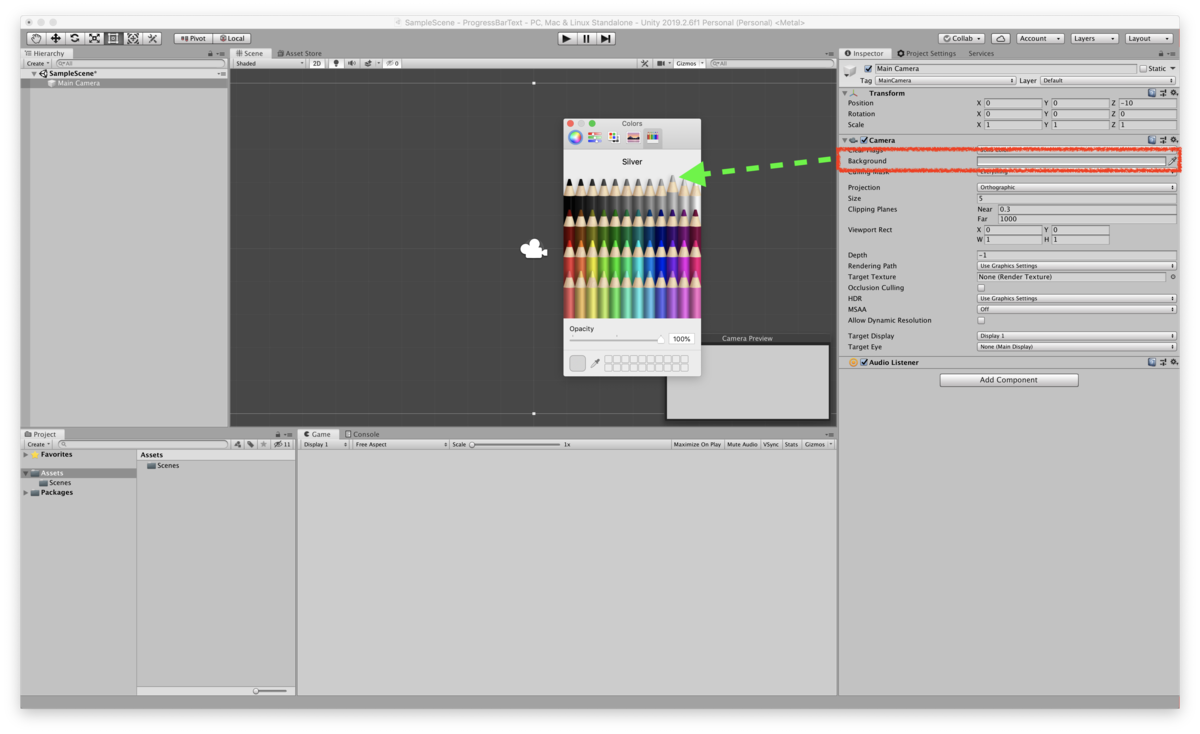Screen dimensions: 1200x734
Task: Select the Hierarchy tab
Action: (46, 53)
